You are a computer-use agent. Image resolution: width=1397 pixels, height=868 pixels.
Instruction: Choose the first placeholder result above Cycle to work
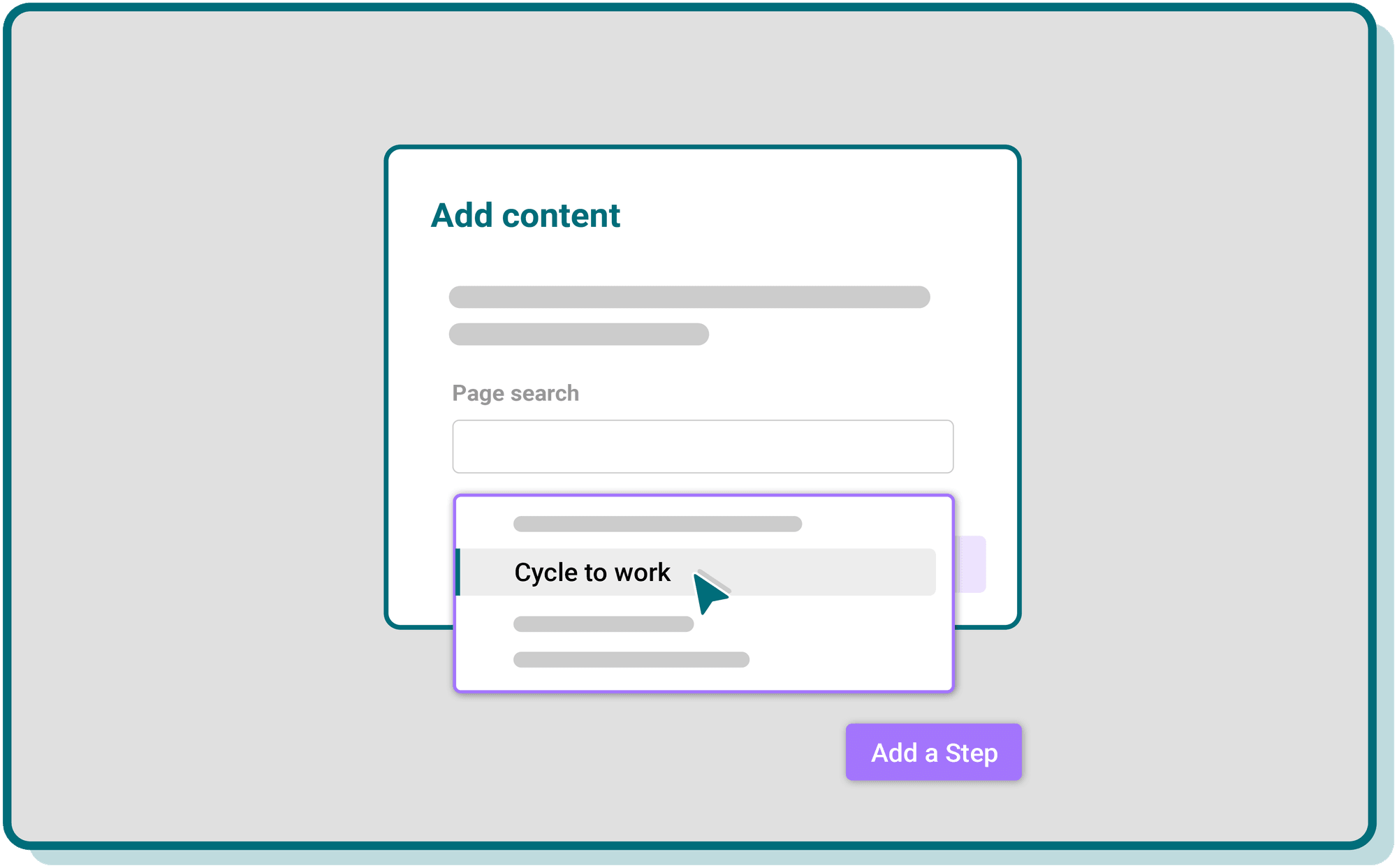tap(657, 524)
